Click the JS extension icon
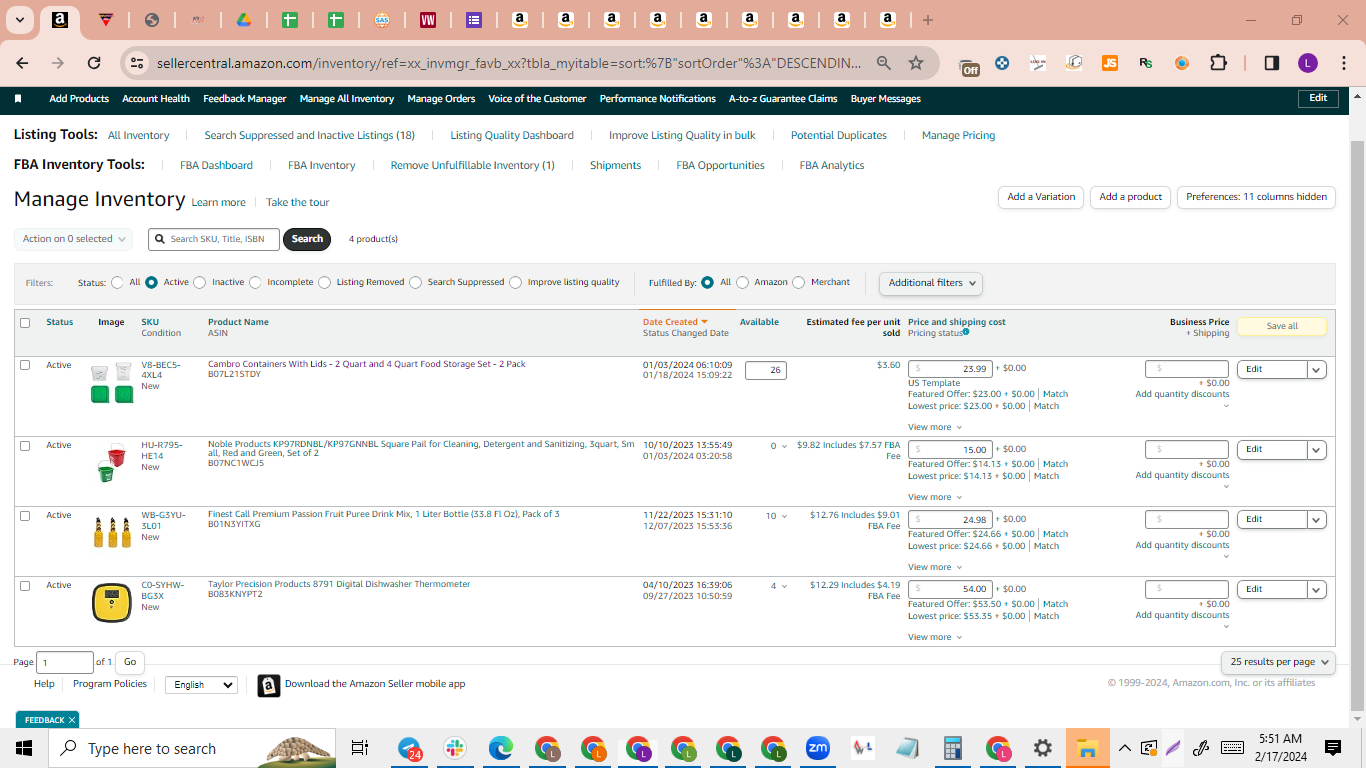 coord(1110,63)
